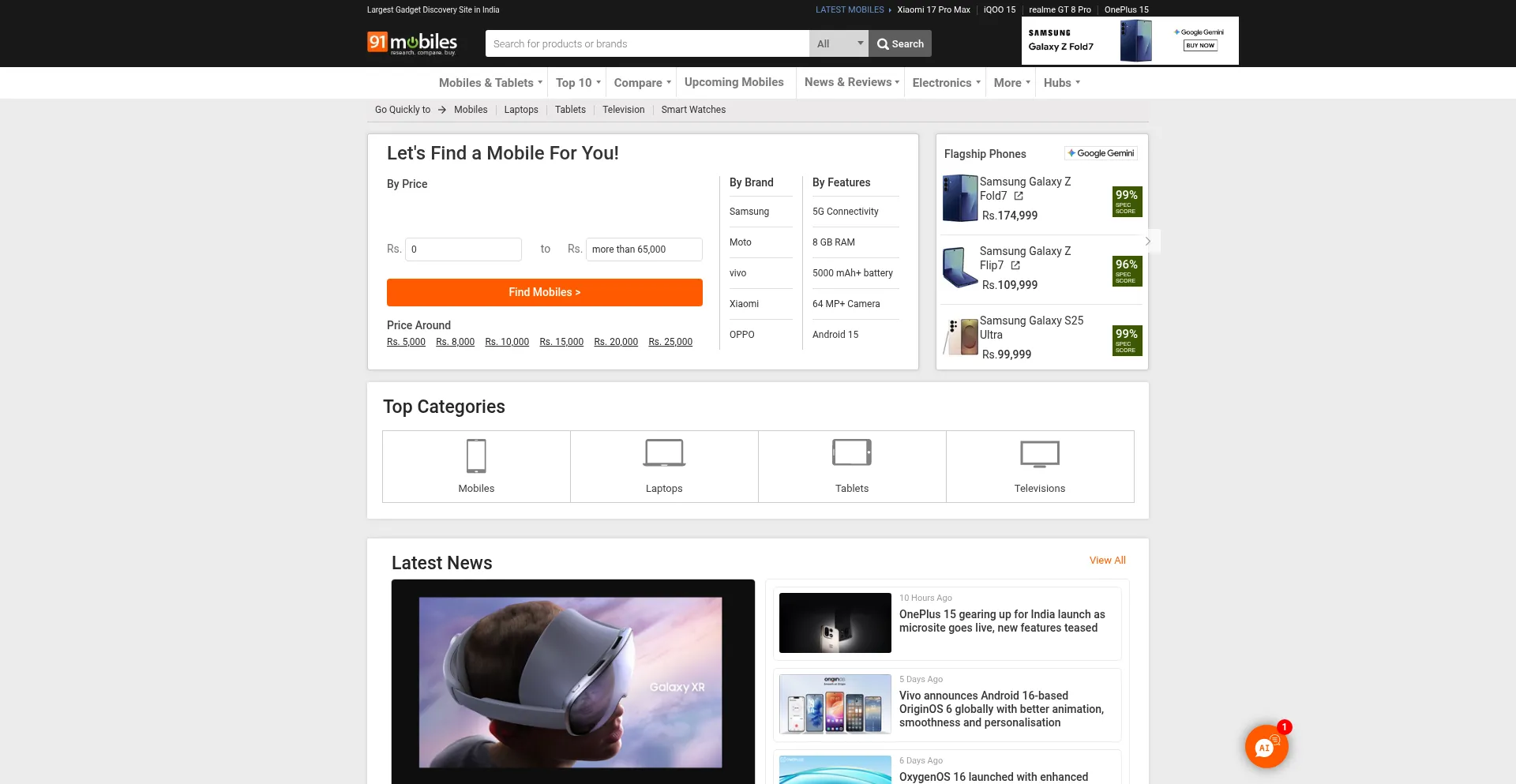The width and height of the screenshot is (1516, 784).
Task: Go quickly to Smart Watches
Action: 693,110
